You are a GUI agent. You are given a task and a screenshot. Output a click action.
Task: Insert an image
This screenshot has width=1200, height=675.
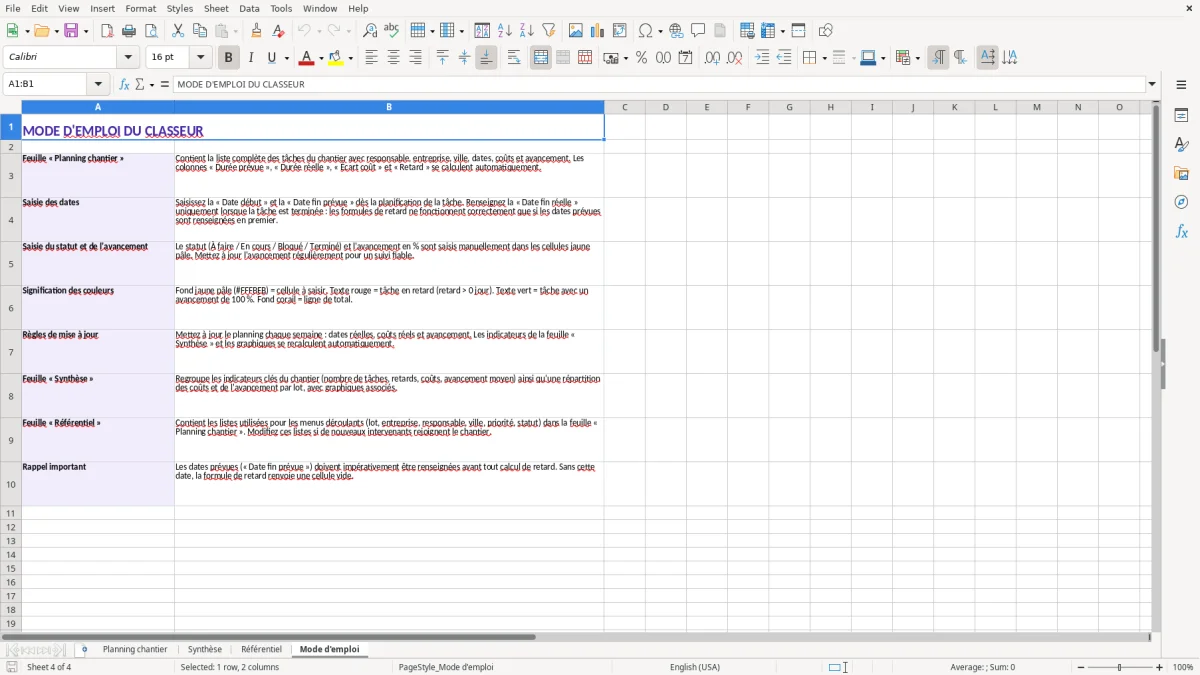coord(576,31)
